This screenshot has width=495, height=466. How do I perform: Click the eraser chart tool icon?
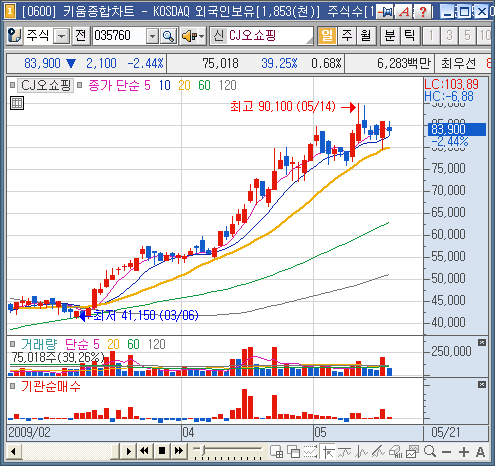pos(396,452)
